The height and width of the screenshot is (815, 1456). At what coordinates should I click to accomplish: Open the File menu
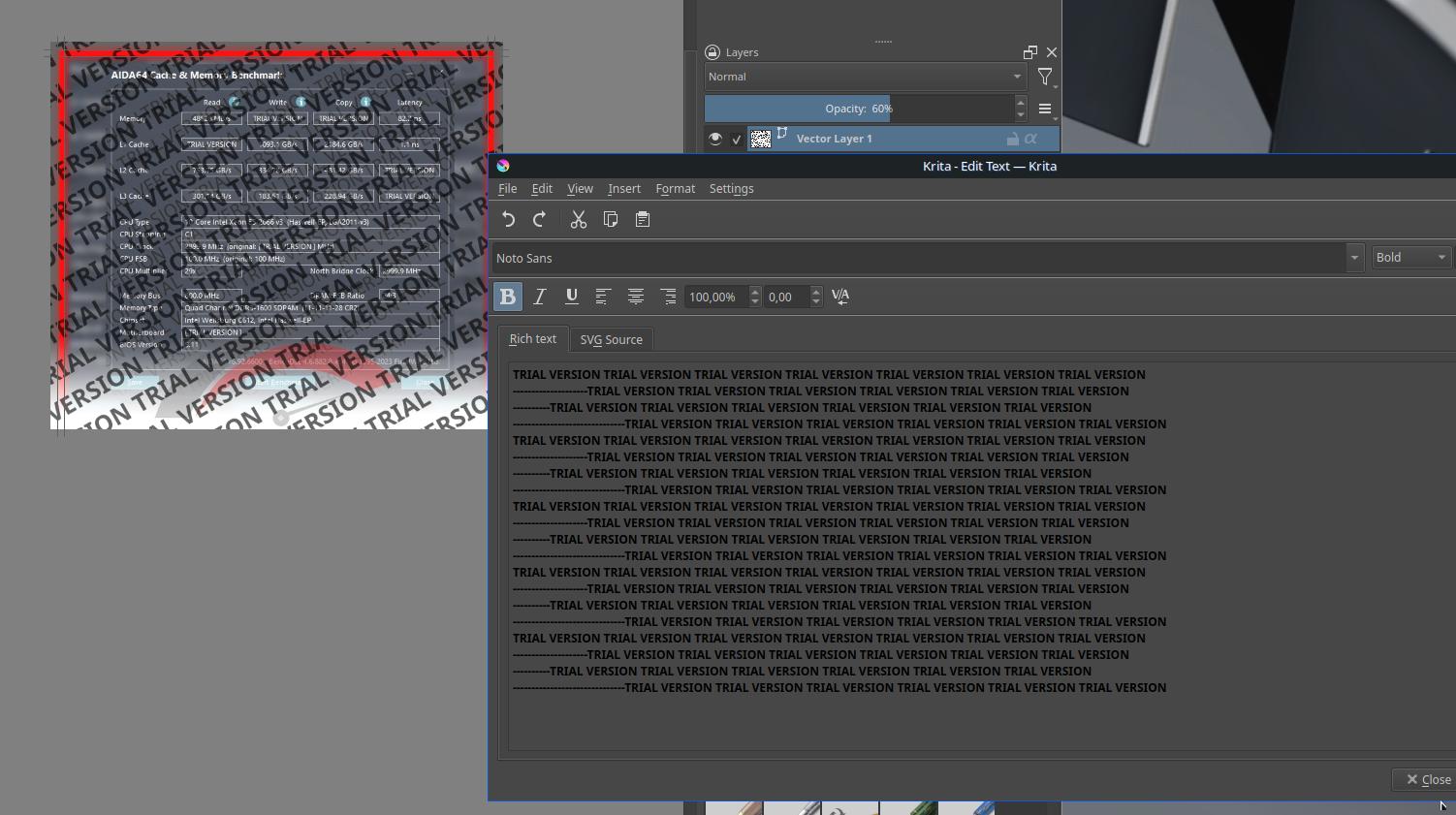click(508, 189)
